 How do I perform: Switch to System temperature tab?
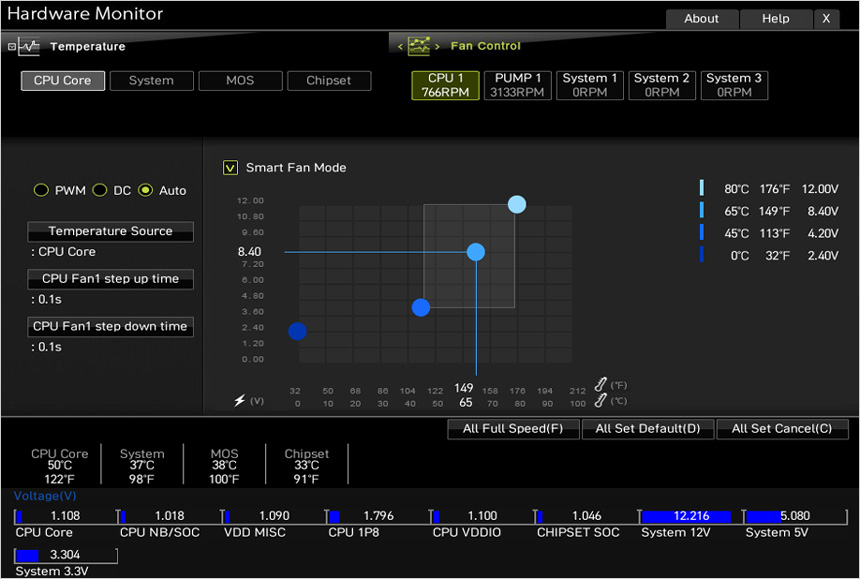click(151, 81)
